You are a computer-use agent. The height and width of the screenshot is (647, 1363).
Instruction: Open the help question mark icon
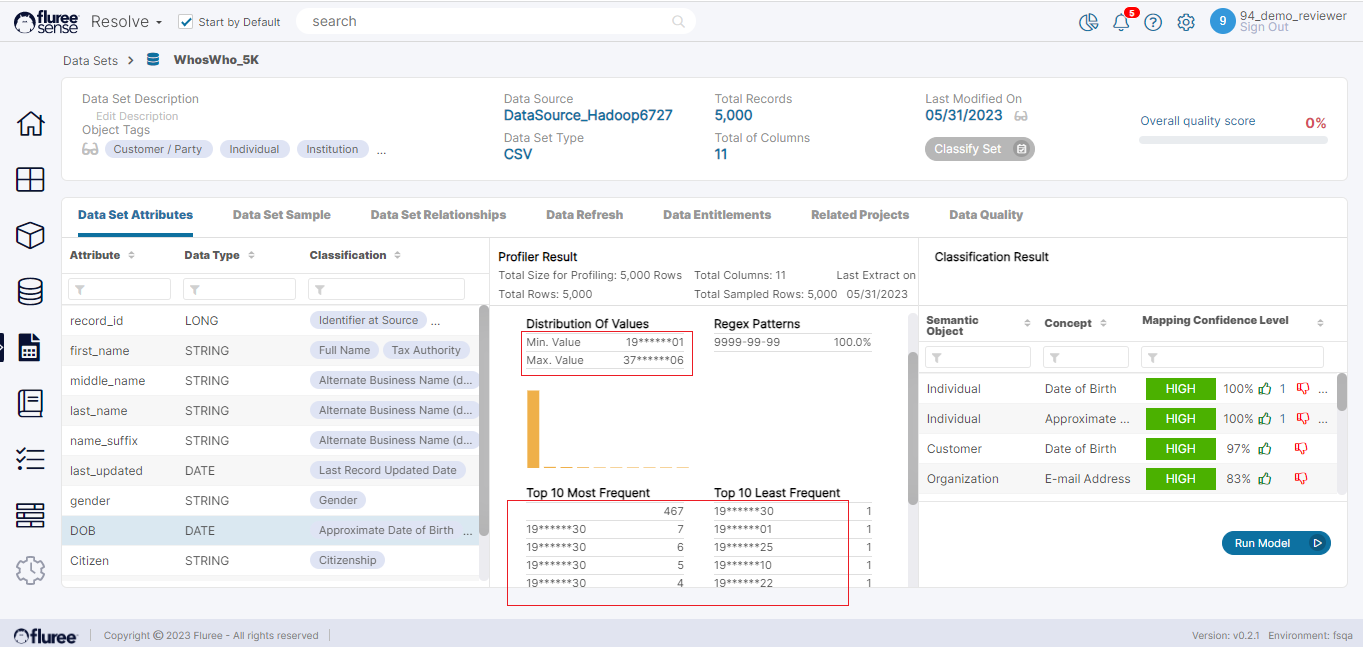1153,22
